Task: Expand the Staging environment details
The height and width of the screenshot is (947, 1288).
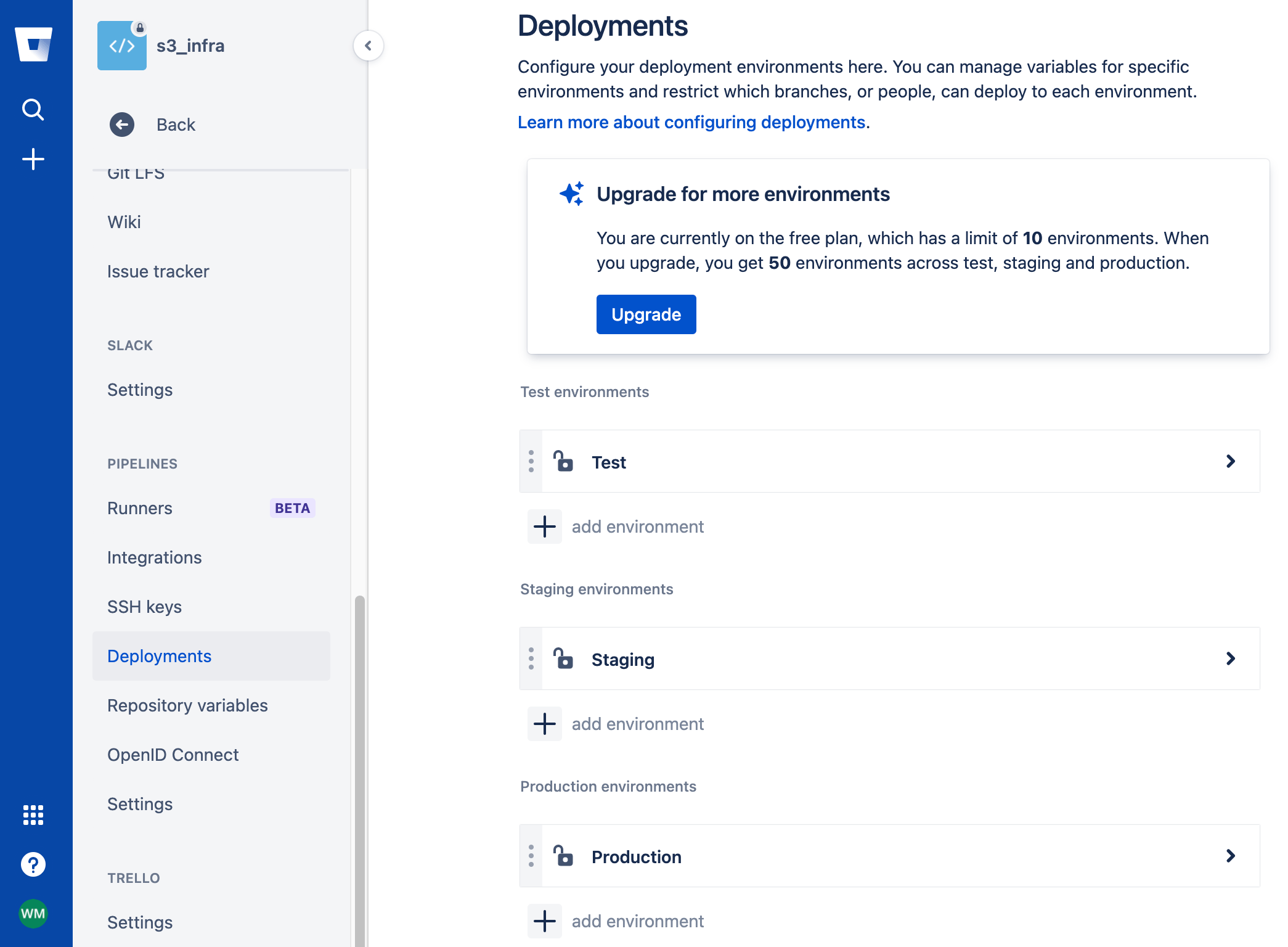Action: 1231,659
